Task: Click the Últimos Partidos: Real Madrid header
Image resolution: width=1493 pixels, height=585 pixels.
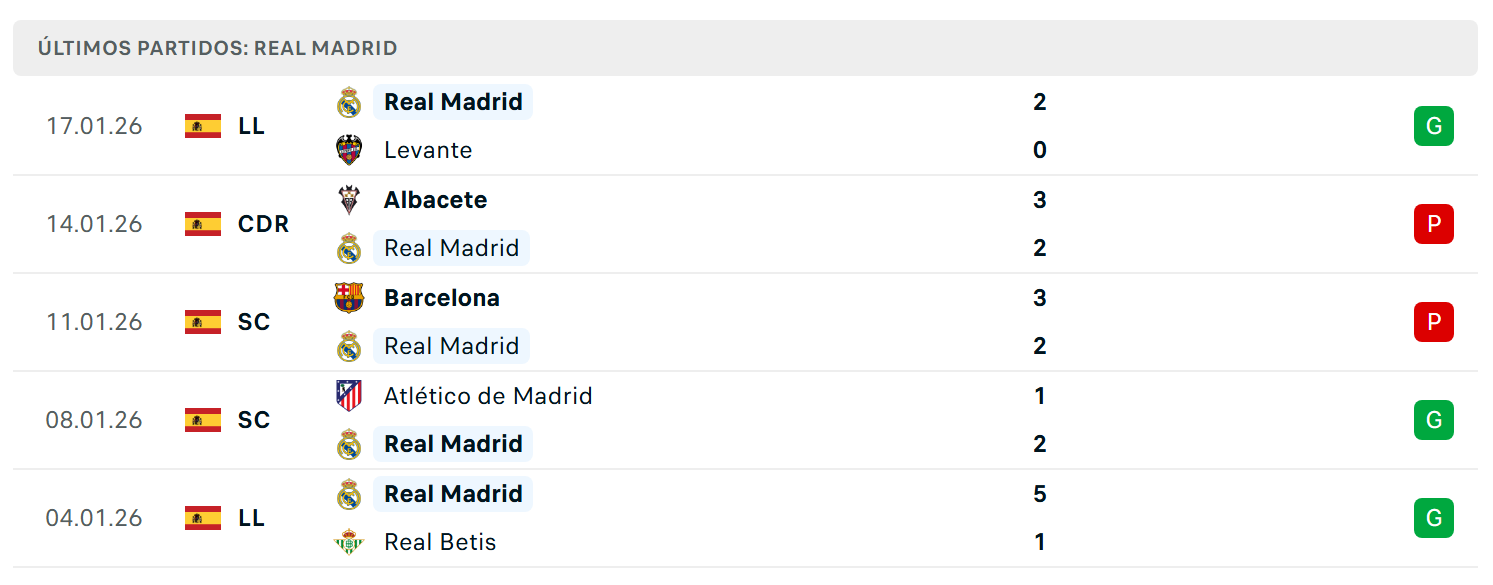Action: point(218,48)
